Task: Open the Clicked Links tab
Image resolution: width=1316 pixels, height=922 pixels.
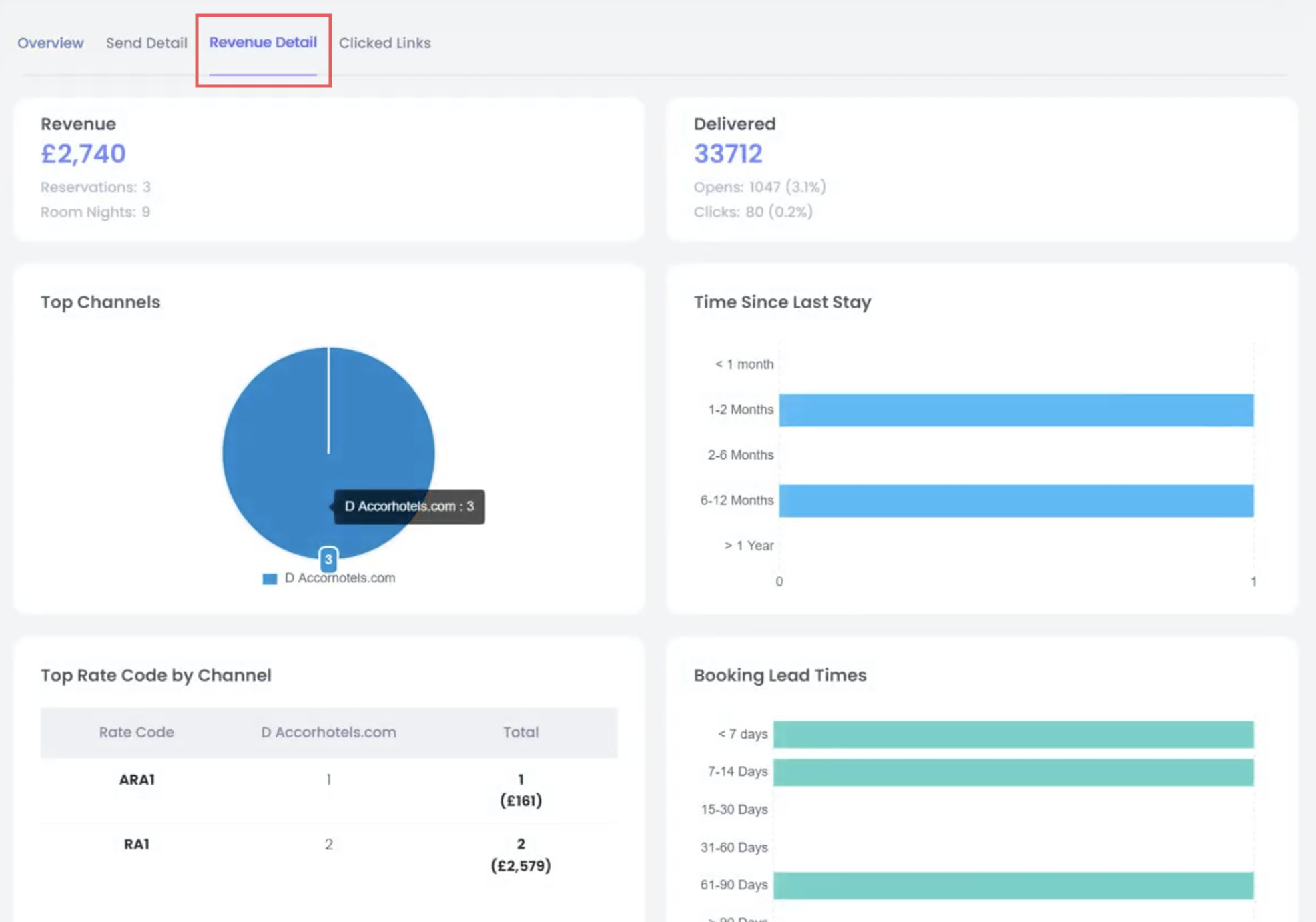Action: [384, 43]
